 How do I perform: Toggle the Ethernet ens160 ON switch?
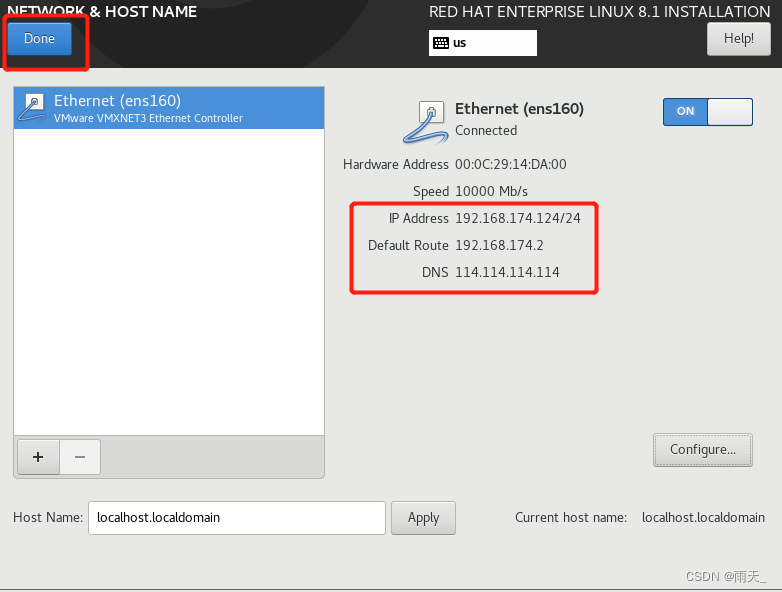(x=708, y=112)
